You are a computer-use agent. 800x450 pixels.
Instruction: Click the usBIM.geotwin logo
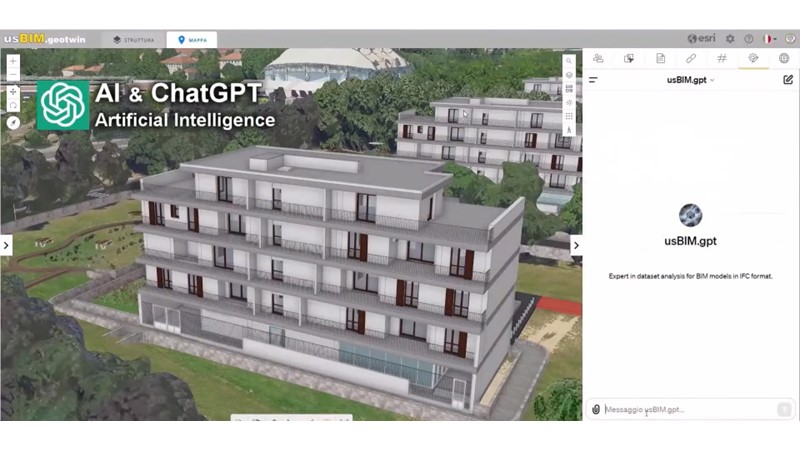click(45, 39)
